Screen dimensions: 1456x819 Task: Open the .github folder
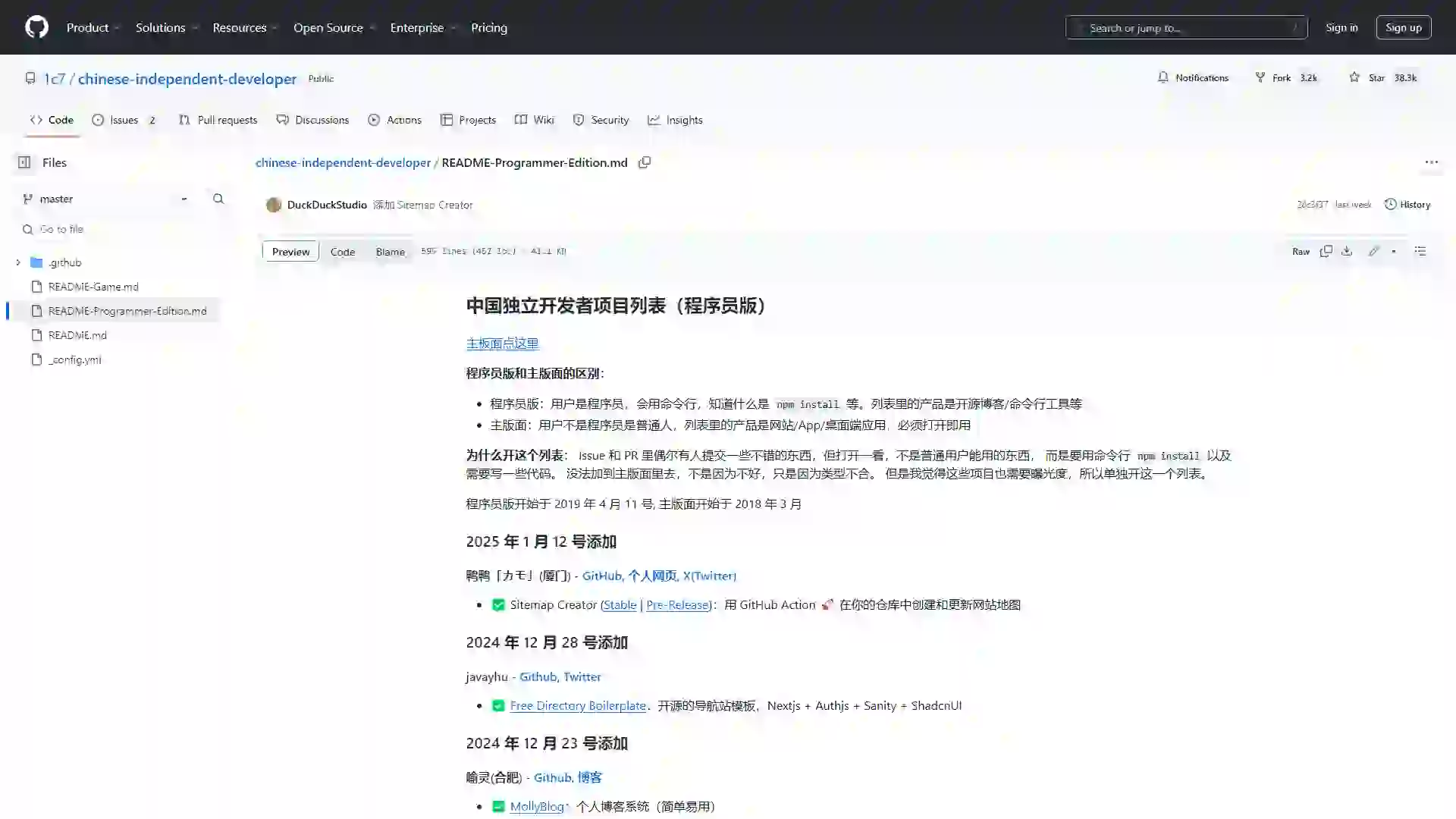[x=64, y=262]
